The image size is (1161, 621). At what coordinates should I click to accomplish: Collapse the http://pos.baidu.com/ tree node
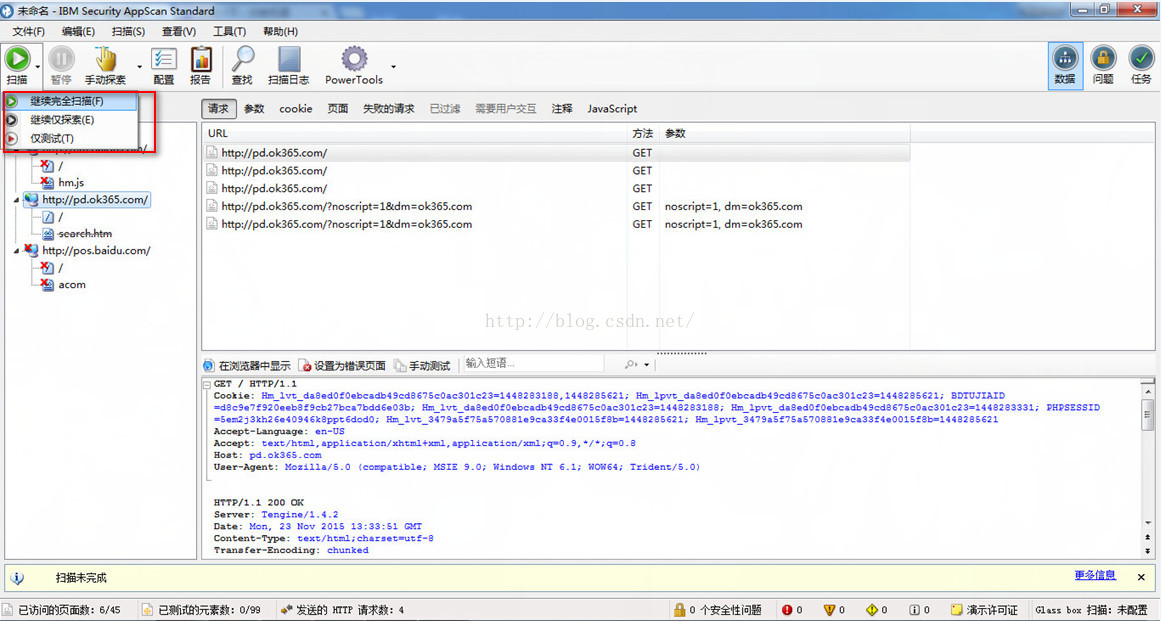click(x=16, y=251)
